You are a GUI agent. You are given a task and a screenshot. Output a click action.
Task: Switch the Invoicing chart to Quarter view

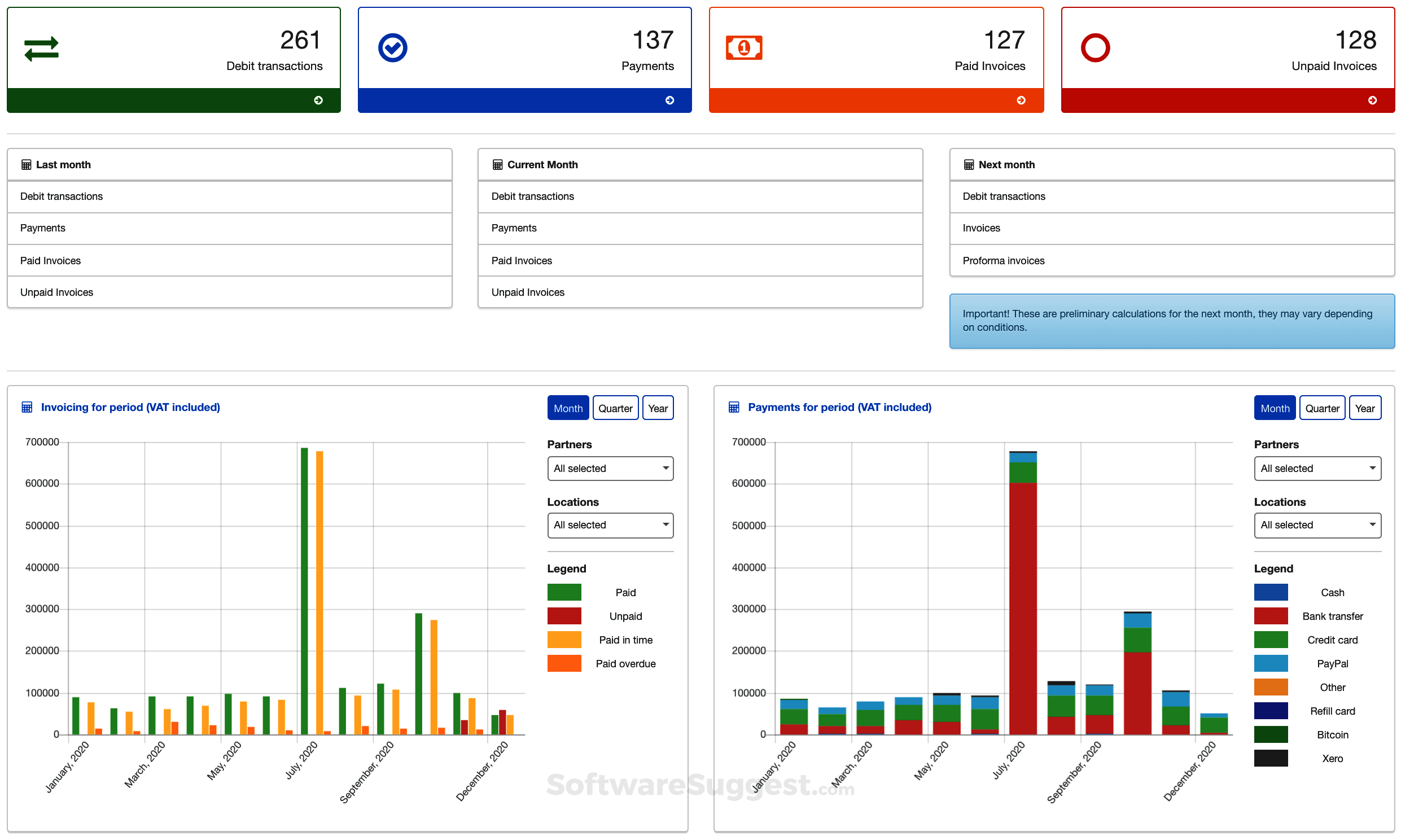tap(616, 408)
